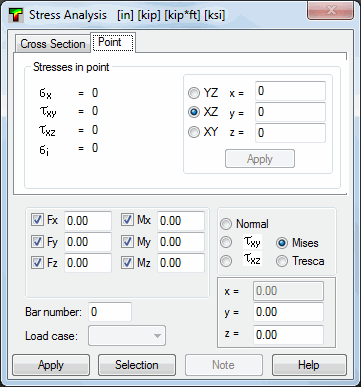Disable the Mz moment checkbox
This screenshot has height=387, width=361.
(127, 263)
